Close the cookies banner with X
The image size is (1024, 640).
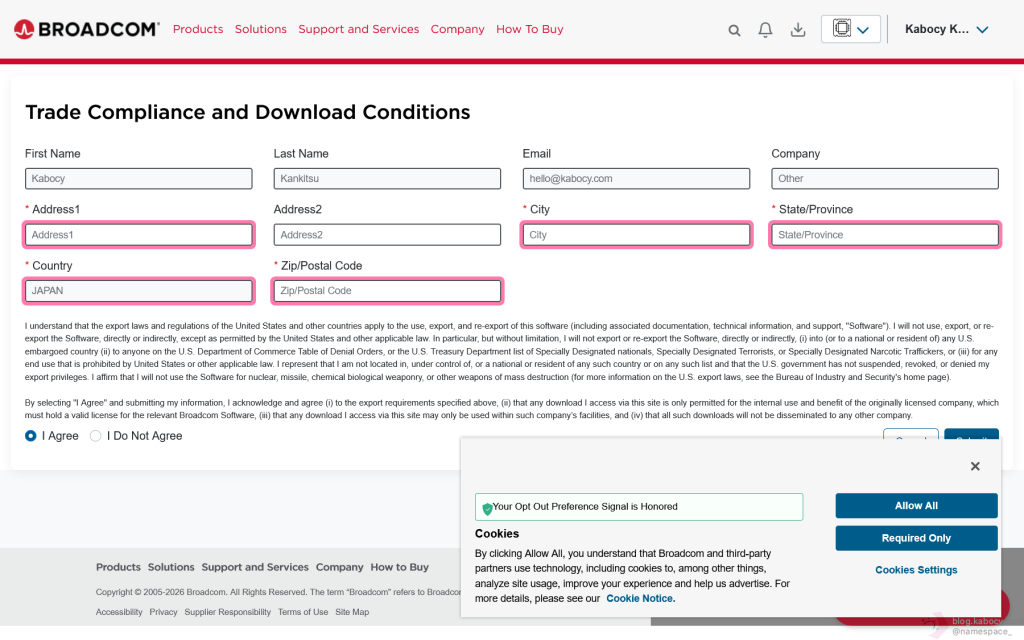[975, 466]
